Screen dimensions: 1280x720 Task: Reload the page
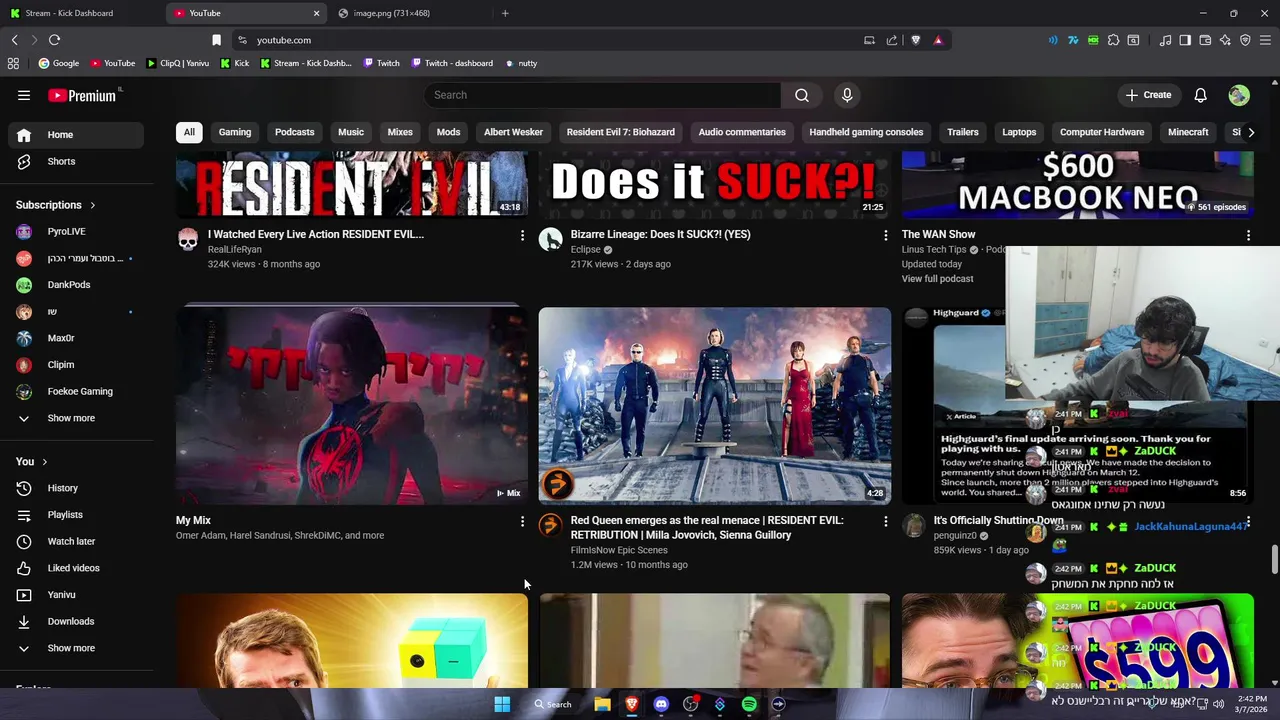(x=54, y=40)
